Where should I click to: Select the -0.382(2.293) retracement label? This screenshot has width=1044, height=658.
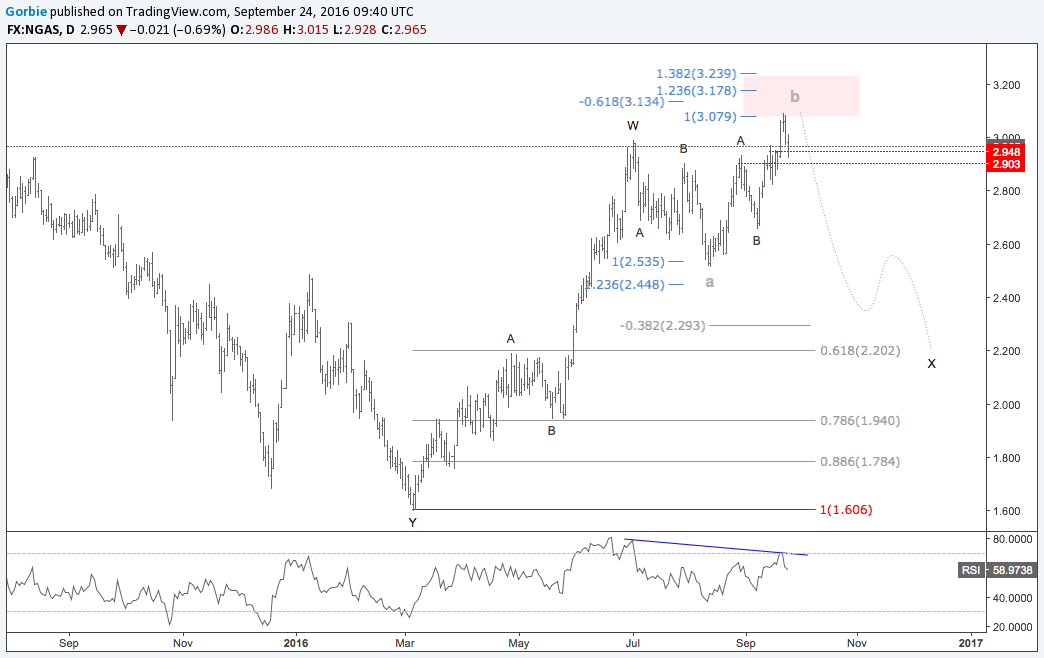click(x=662, y=326)
